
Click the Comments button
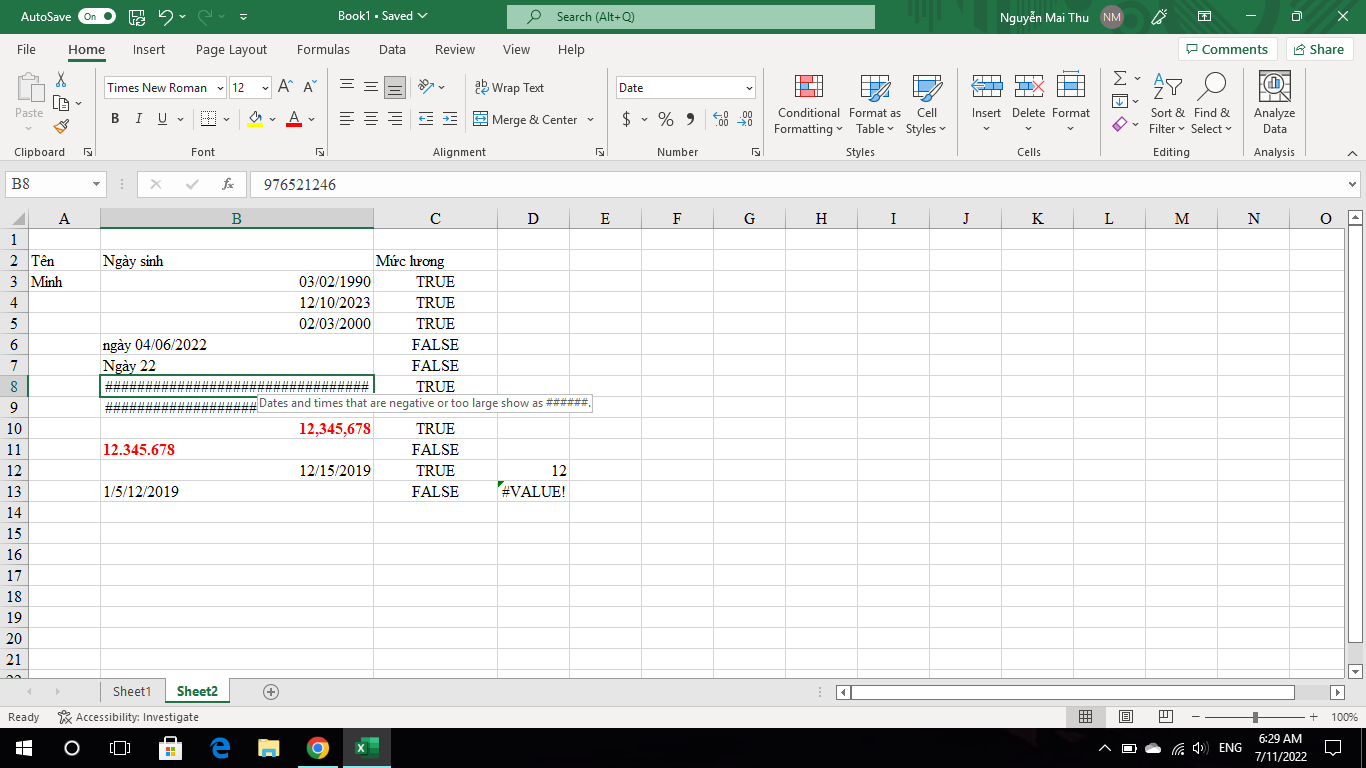(1226, 49)
